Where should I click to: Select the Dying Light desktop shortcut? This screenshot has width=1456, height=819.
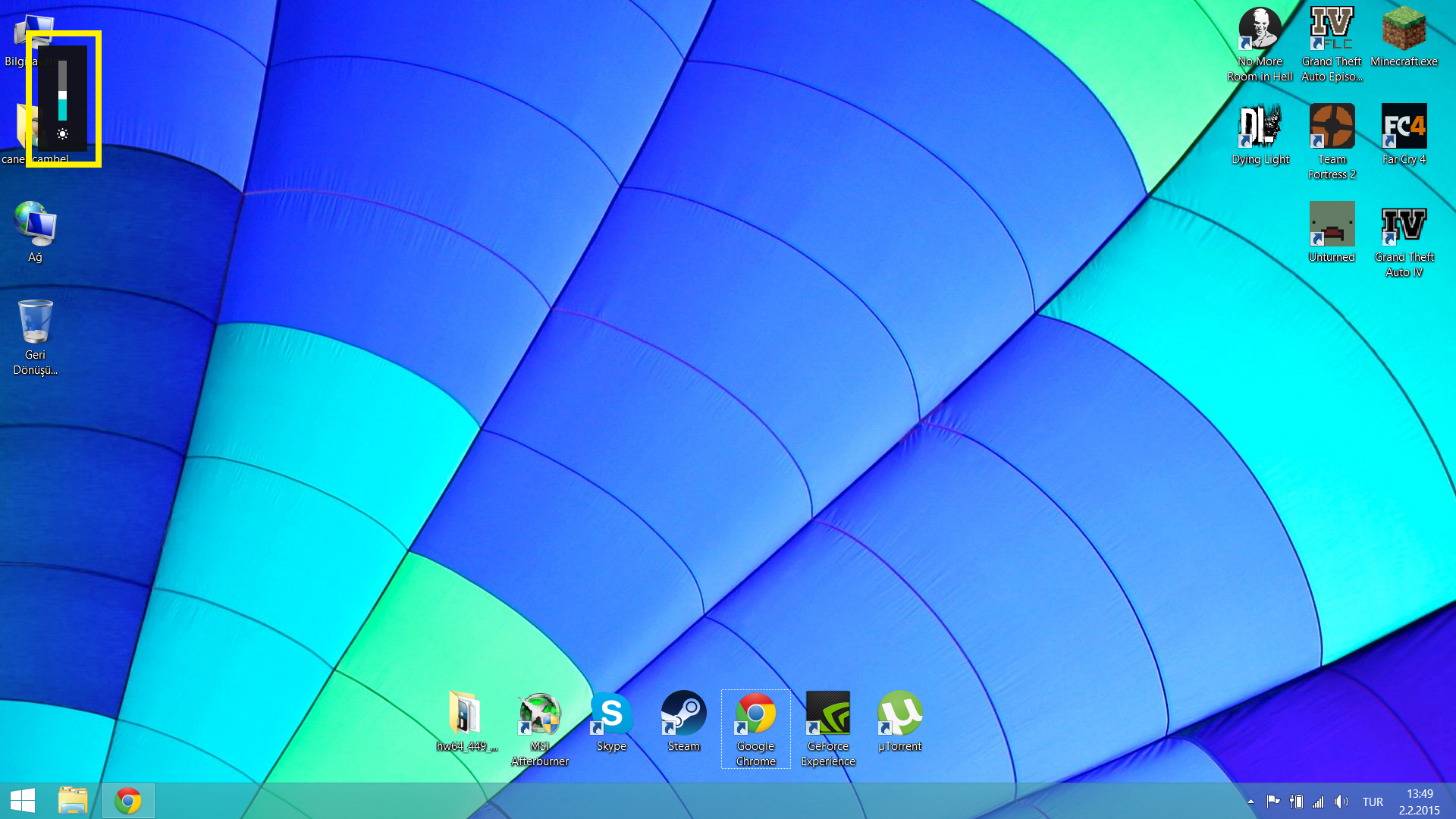1260,135
